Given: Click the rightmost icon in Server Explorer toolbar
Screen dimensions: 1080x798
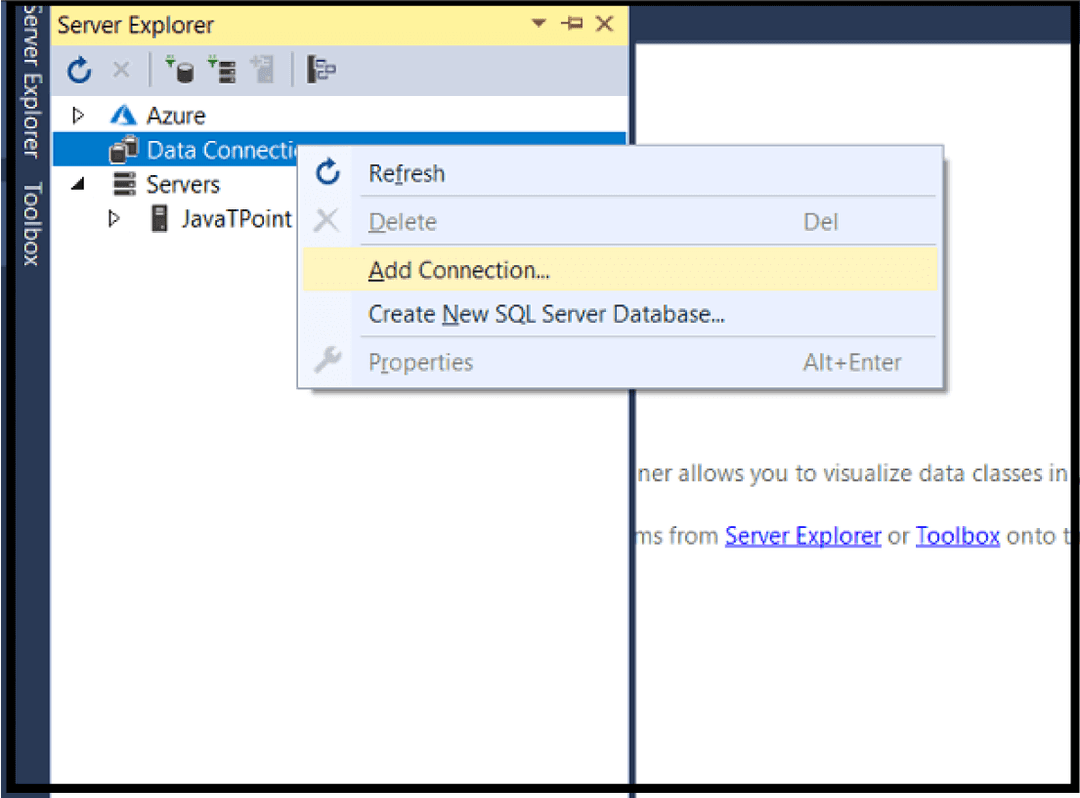Looking at the screenshot, I should [321, 70].
